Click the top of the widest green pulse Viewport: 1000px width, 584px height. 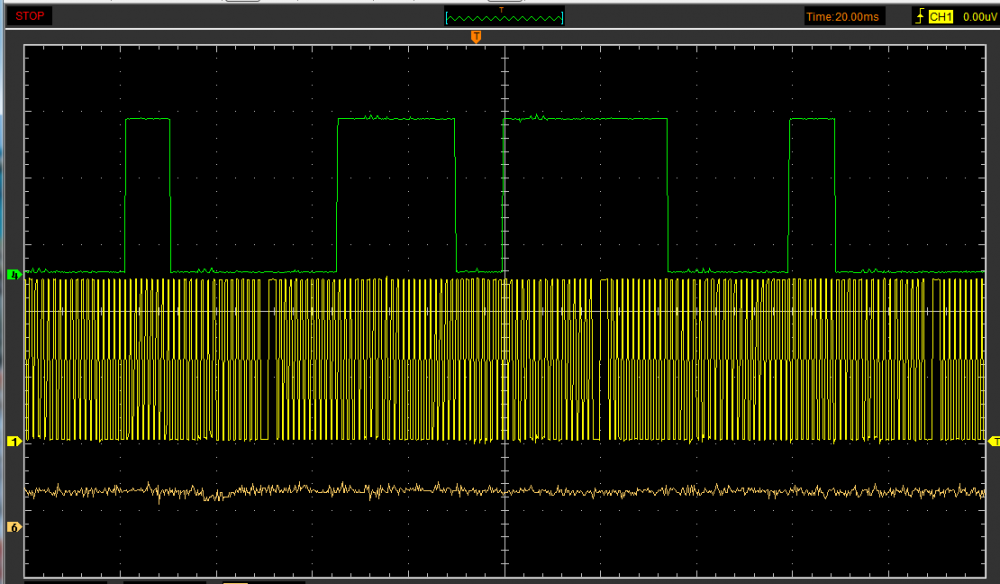pyautogui.click(x=585, y=119)
